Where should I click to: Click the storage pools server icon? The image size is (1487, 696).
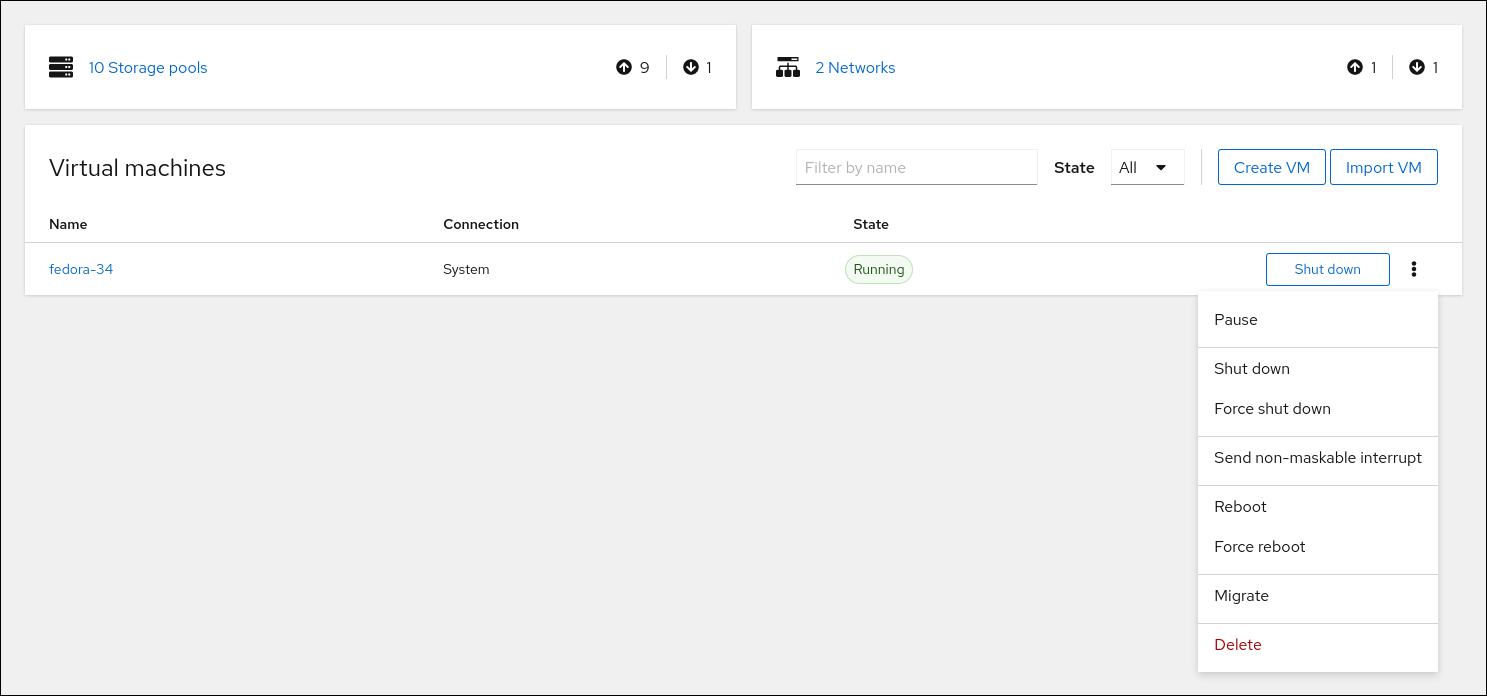pyautogui.click(x=62, y=68)
